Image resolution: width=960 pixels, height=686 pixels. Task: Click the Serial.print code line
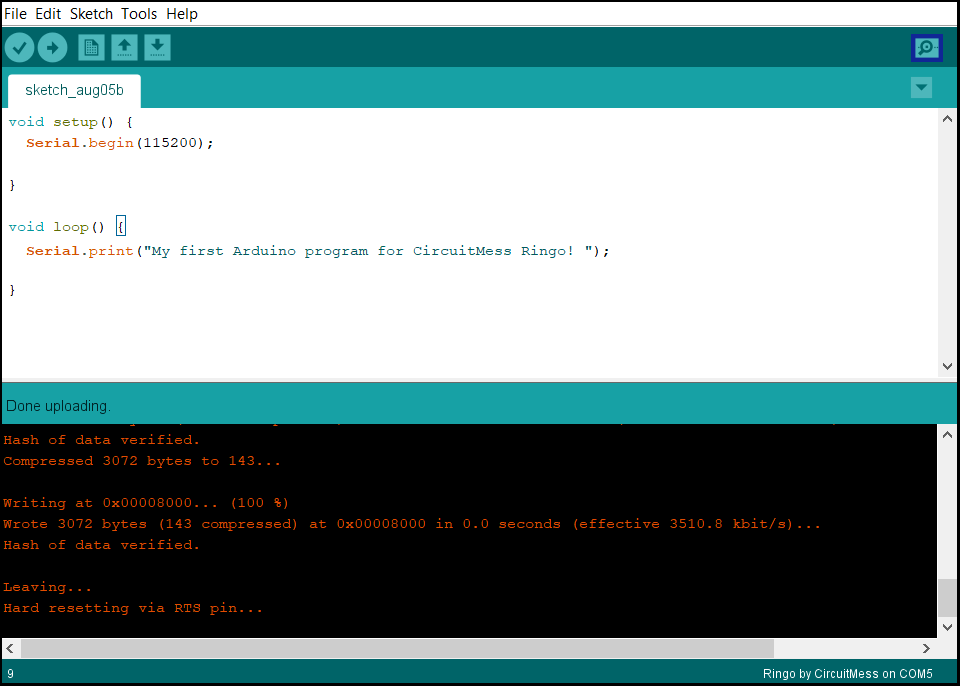click(318, 251)
